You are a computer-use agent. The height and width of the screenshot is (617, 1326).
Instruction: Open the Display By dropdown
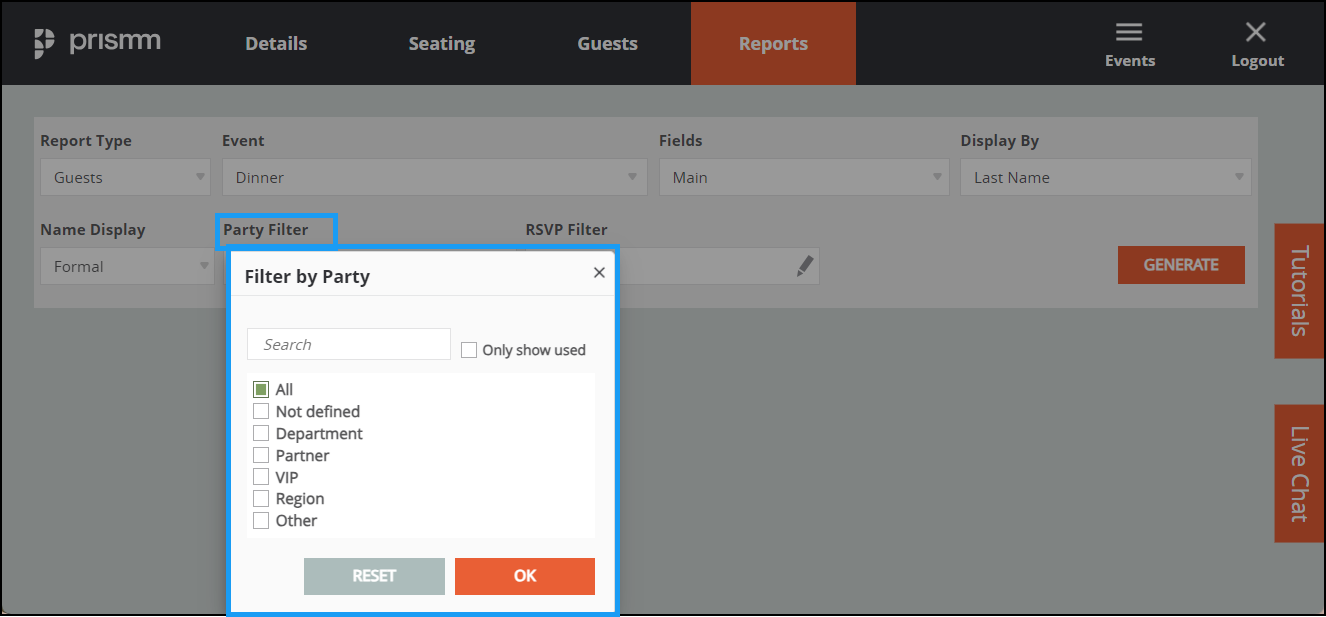pyautogui.click(x=1105, y=177)
